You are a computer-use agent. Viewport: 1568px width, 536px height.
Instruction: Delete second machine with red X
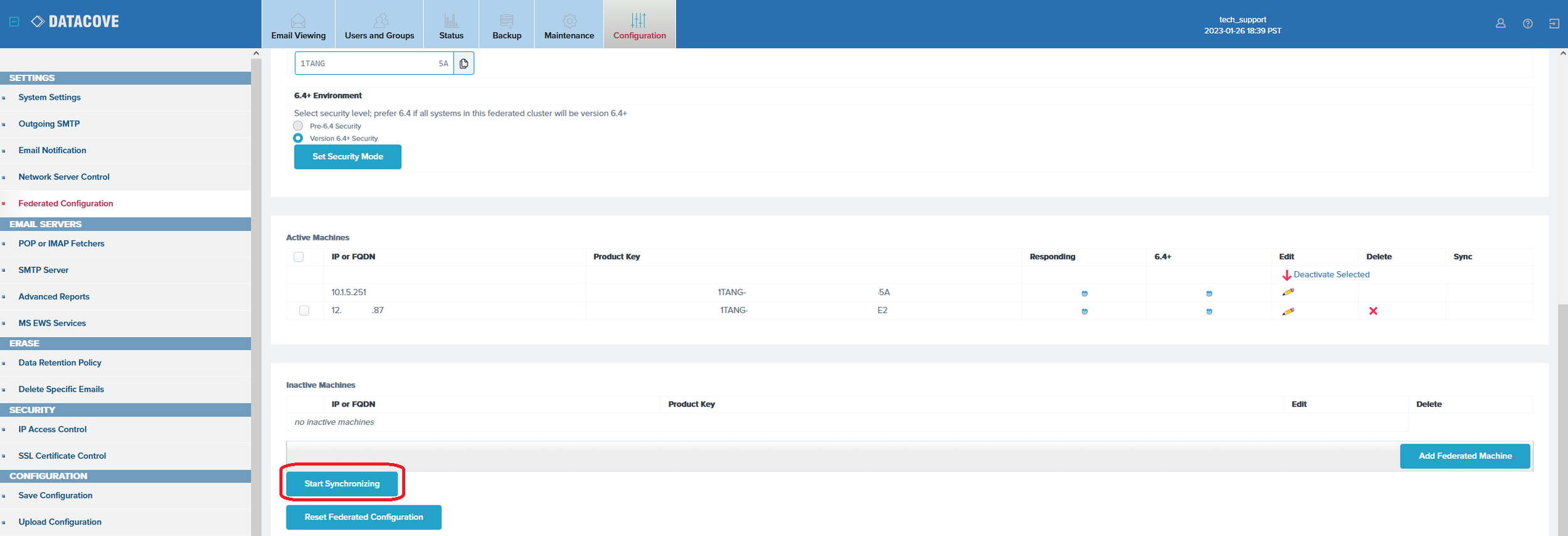(x=1373, y=311)
